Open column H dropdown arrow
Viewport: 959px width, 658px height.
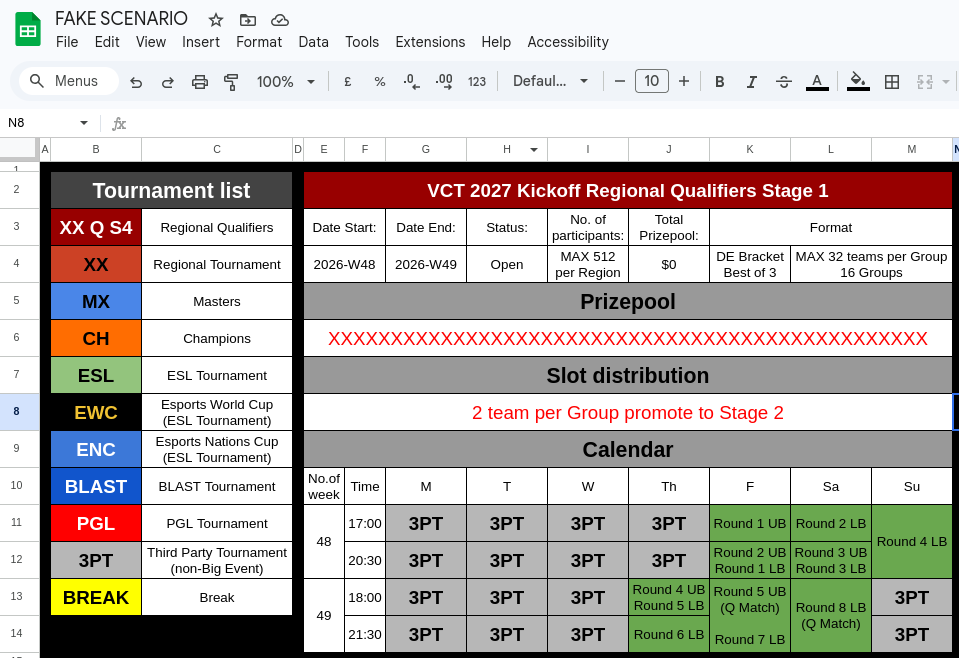(534, 149)
